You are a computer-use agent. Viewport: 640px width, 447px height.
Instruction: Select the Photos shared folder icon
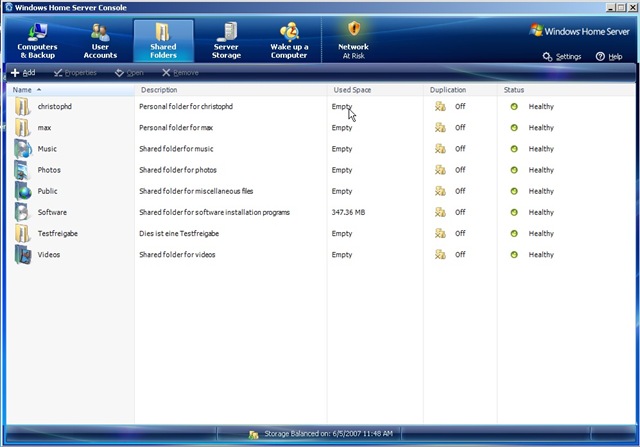point(22,170)
